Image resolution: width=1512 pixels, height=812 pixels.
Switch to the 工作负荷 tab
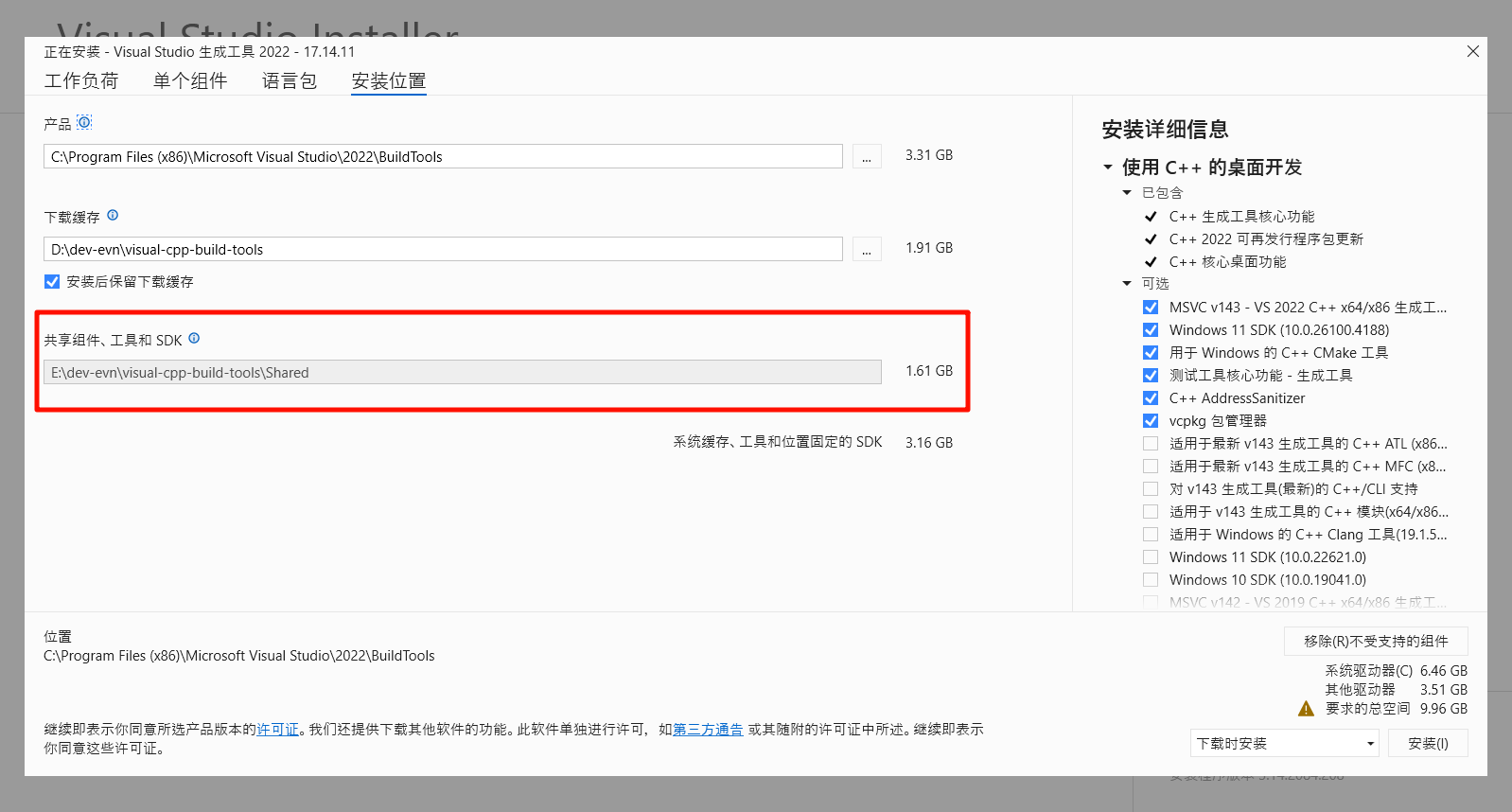[x=81, y=80]
